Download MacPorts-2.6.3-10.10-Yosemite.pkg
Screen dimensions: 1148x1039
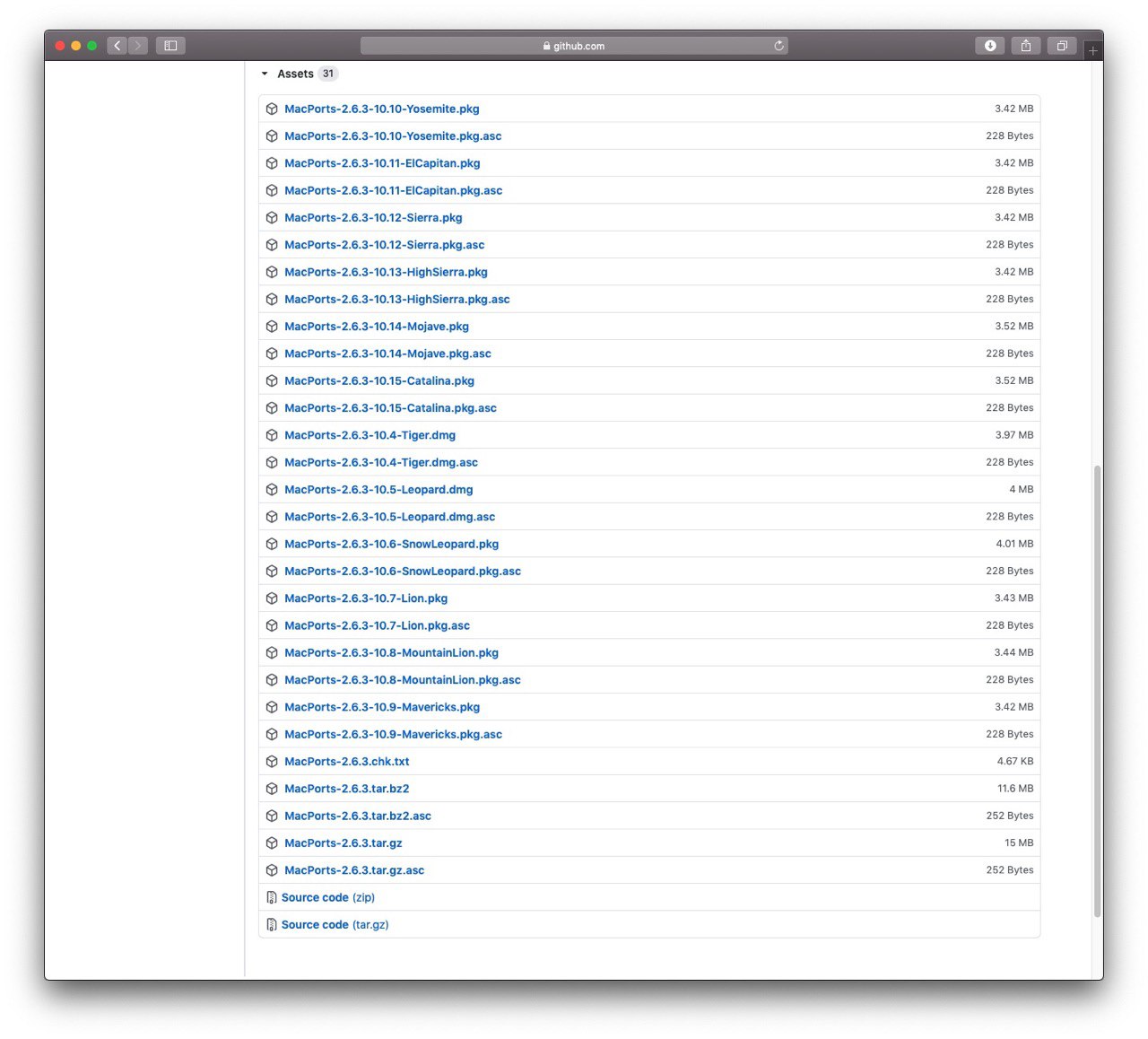point(381,109)
